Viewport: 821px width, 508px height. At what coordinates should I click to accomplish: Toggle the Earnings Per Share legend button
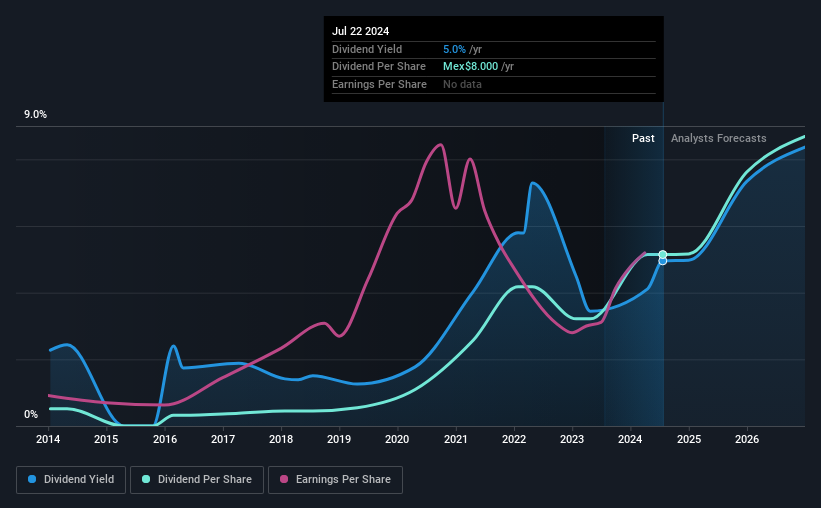[x=335, y=480]
